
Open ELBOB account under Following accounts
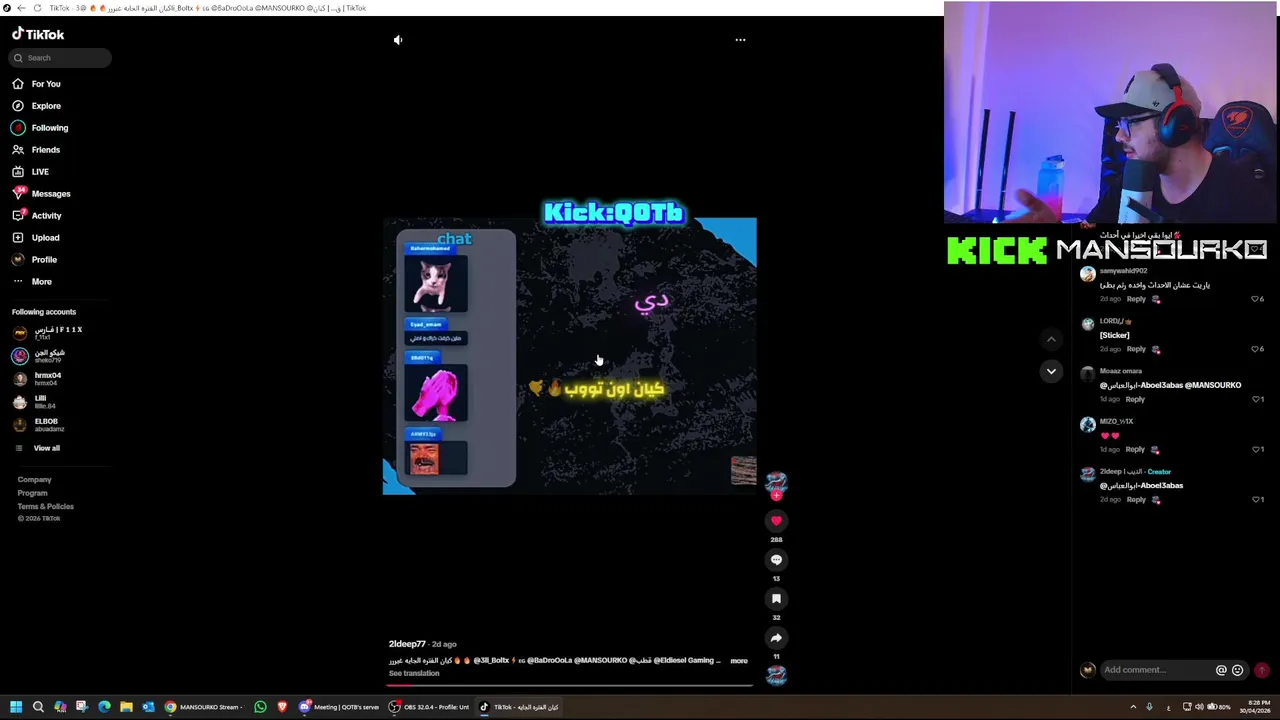pyautogui.click(x=40, y=425)
